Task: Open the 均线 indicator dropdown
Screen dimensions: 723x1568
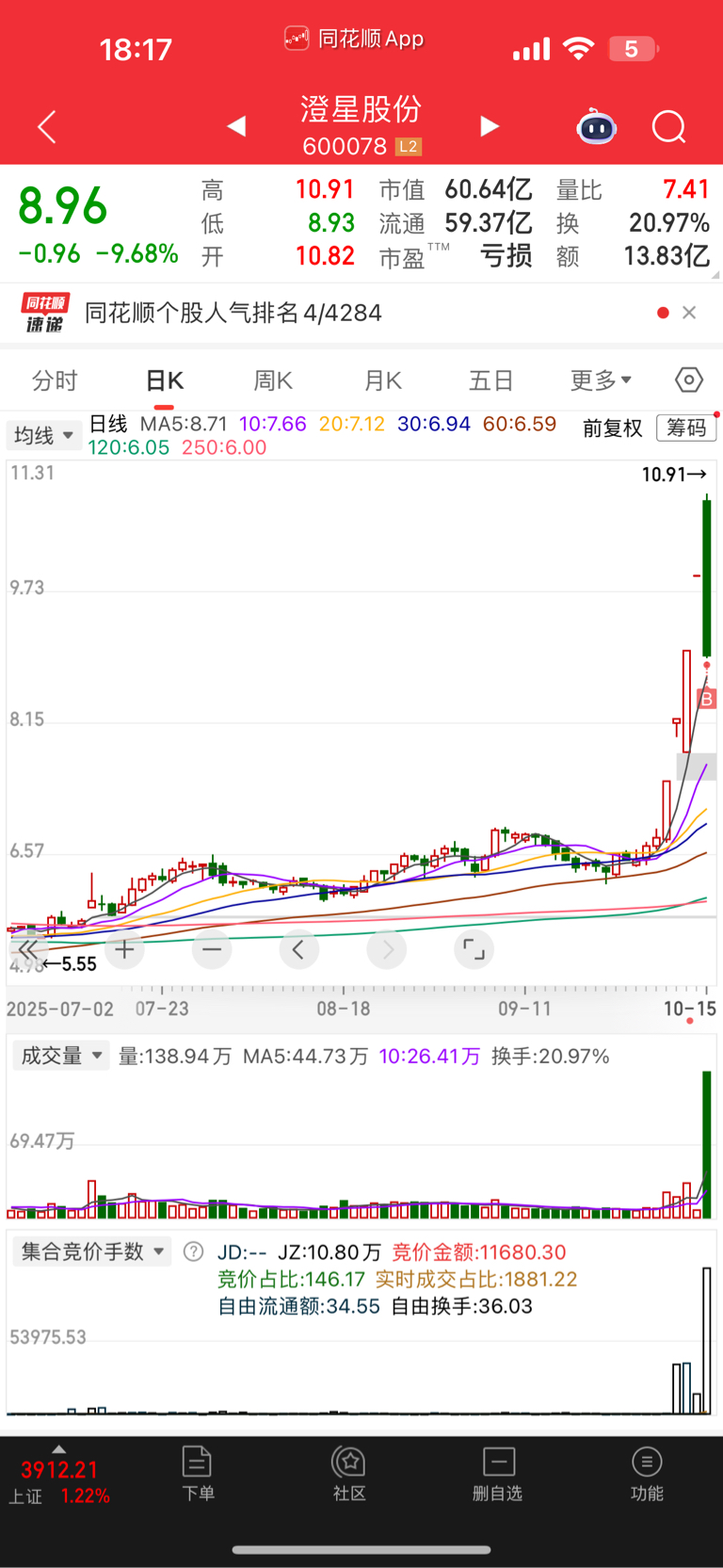Action: pos(43,435)
